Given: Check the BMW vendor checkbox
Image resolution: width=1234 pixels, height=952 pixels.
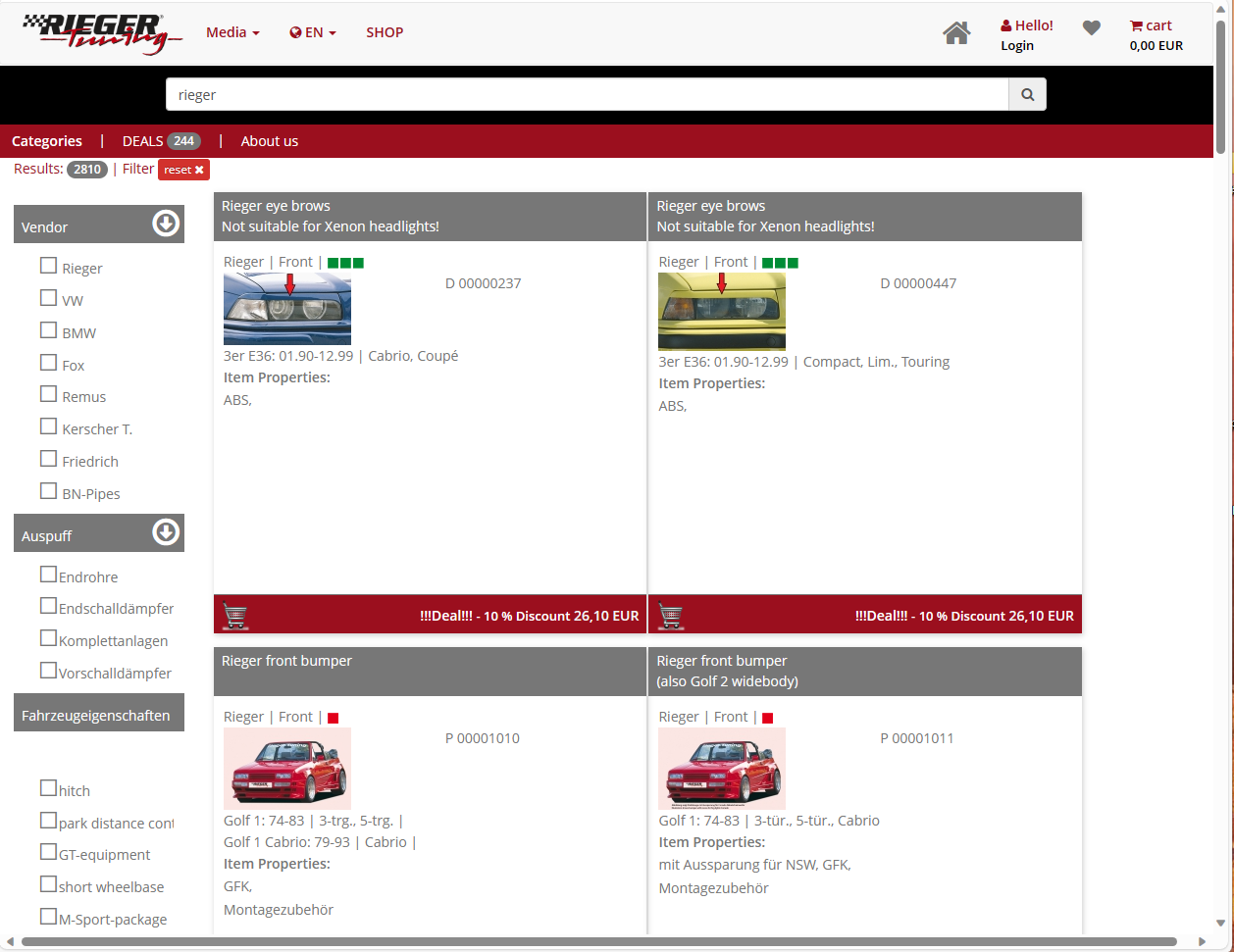Looking at the screenshot, I should [48, 330].
